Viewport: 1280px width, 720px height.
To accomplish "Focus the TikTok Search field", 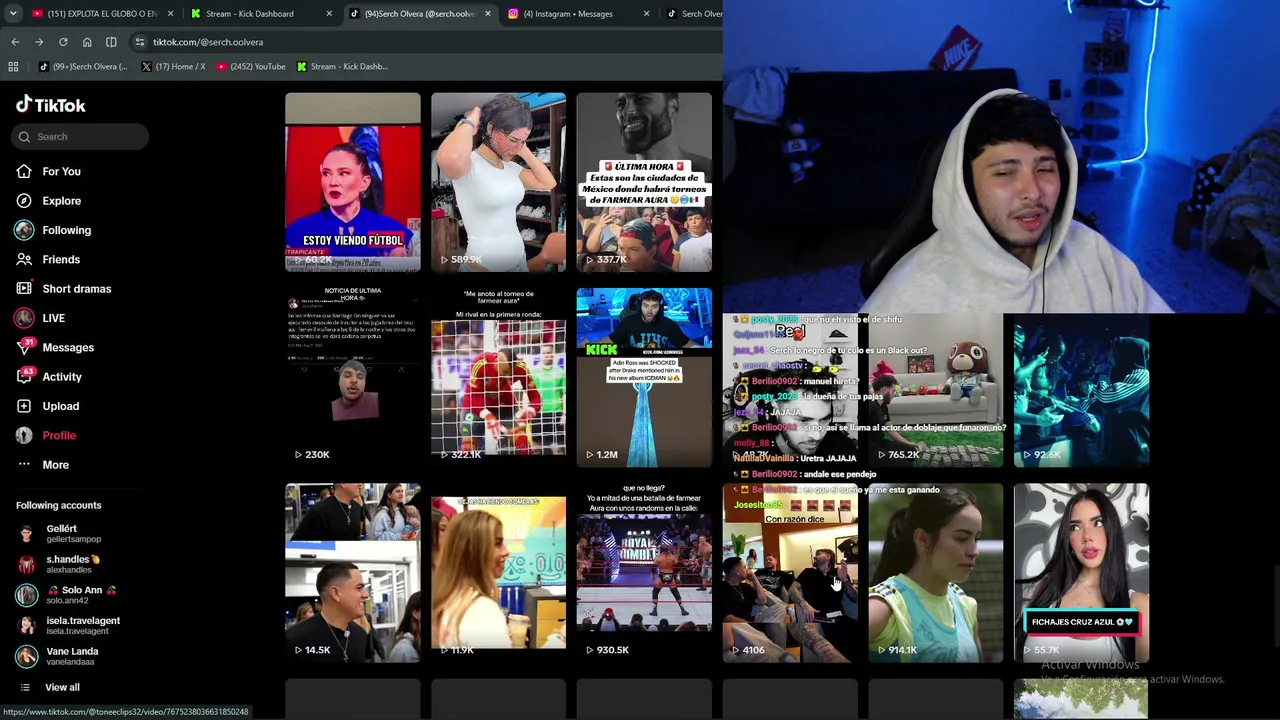I will (81, 137).
